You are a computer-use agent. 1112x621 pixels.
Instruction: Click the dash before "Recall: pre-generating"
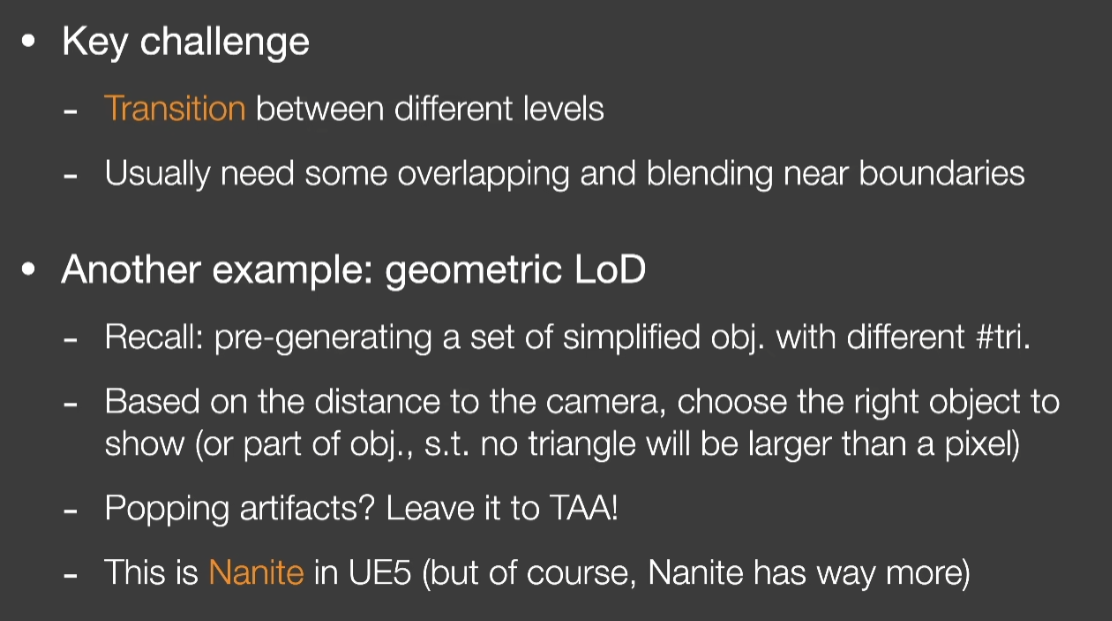pyautogui.click(x=70, y=340)
